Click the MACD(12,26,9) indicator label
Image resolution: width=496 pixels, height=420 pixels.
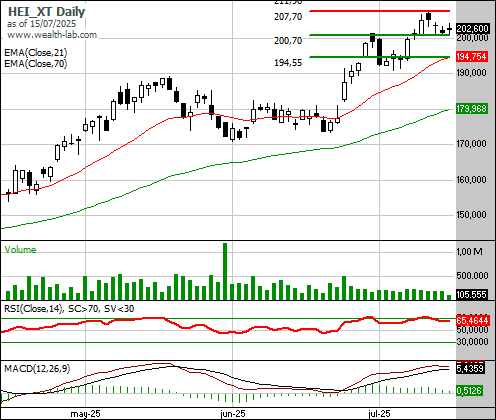[37, 369]
